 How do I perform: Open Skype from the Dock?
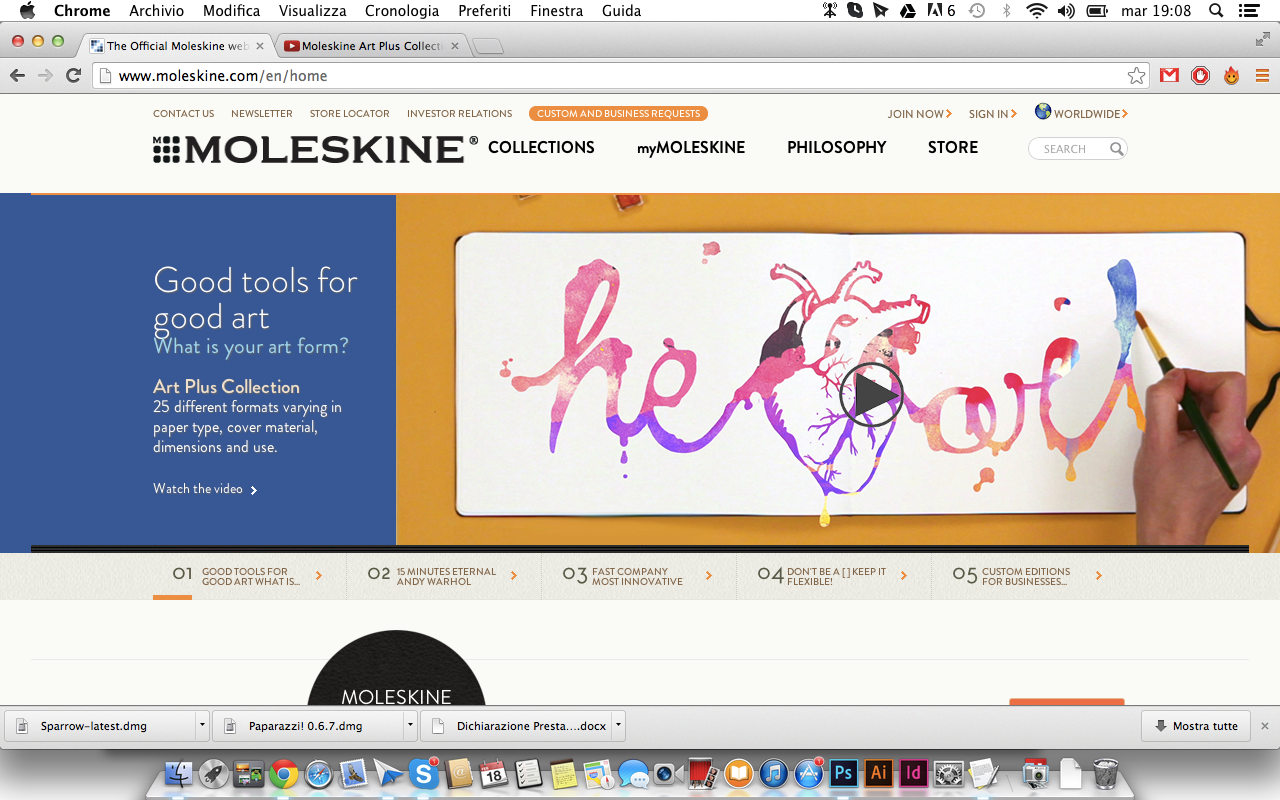[x=424, y=773]
